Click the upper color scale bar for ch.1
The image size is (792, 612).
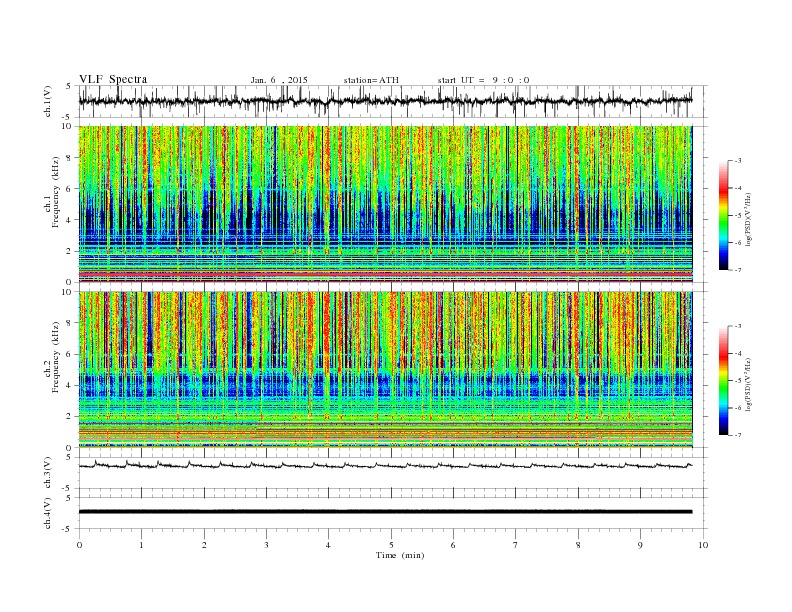(x=723, y=215)
